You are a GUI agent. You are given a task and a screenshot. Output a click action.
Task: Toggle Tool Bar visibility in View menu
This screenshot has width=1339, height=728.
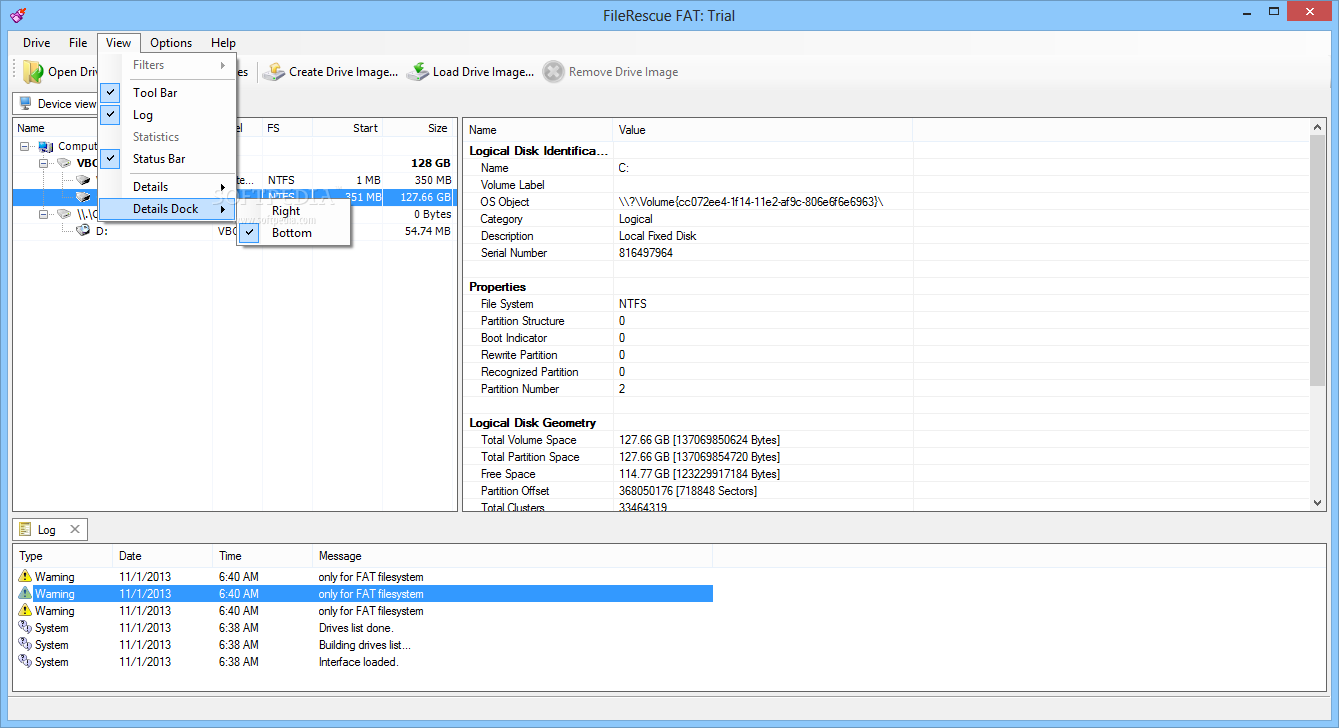coord(167,93)
